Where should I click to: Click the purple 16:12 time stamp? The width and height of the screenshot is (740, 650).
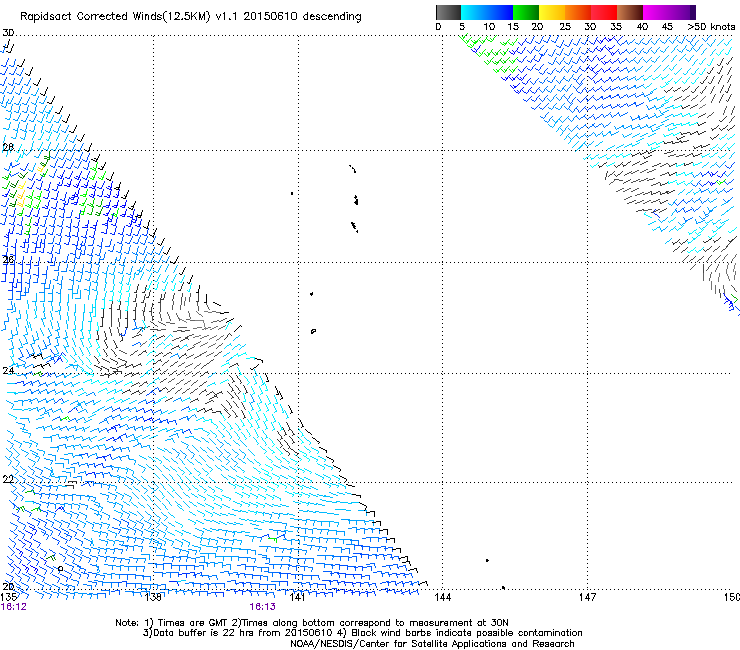tap(14, 607)
